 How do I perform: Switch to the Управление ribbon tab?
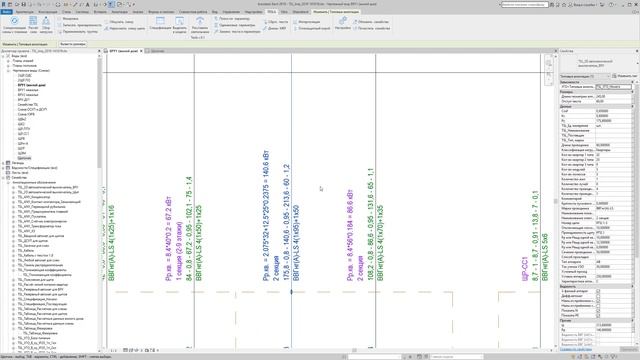pyautogui.click(x=231, y=12)
